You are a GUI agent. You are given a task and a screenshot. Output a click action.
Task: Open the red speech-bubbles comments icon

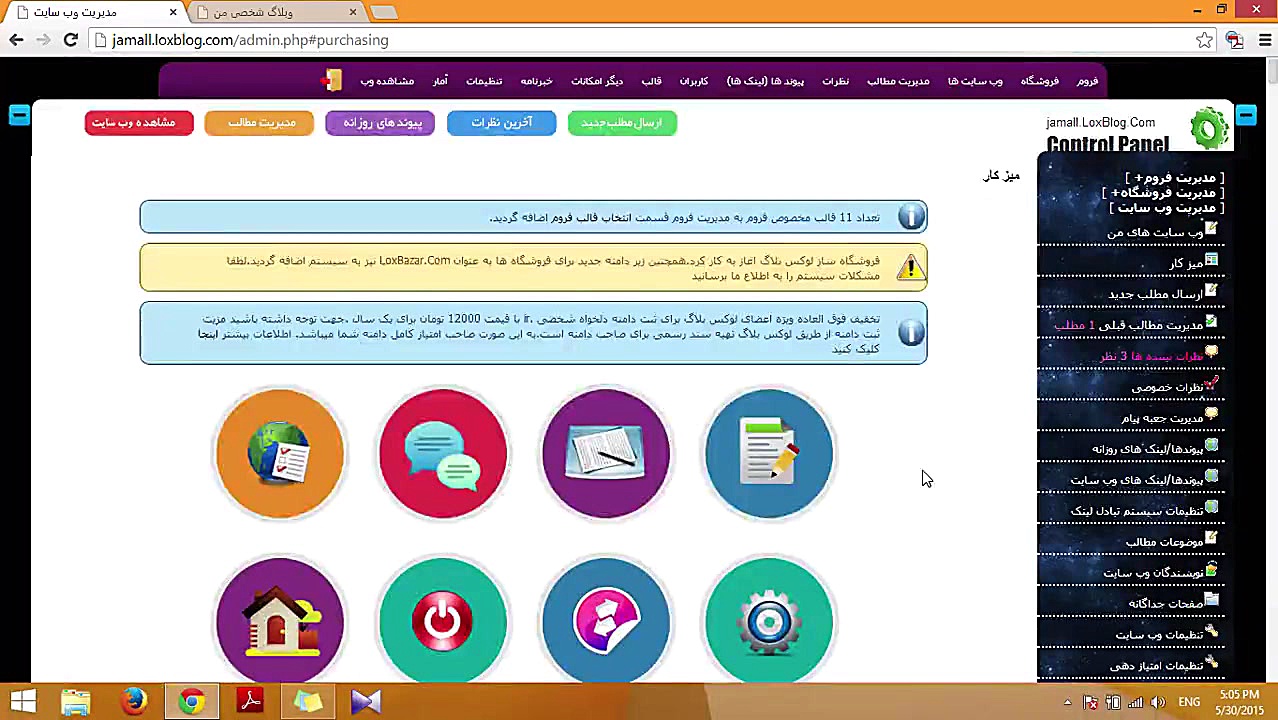point(443,453)
